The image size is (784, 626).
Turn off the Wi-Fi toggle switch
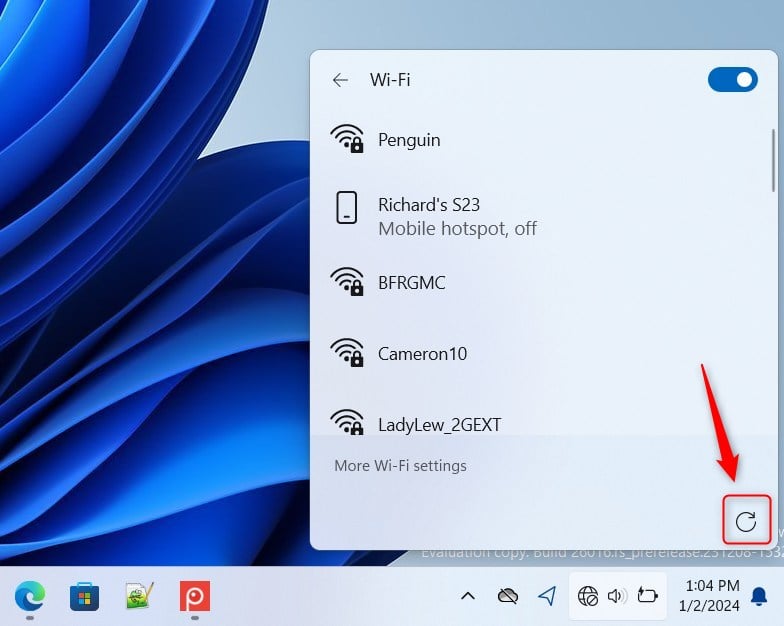[x=732, y=80]
